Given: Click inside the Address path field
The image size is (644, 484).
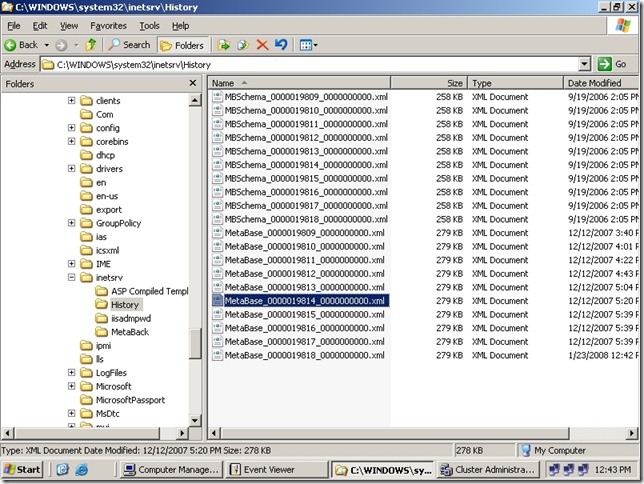Looking at the screenshot, I should tap(309, 65).
